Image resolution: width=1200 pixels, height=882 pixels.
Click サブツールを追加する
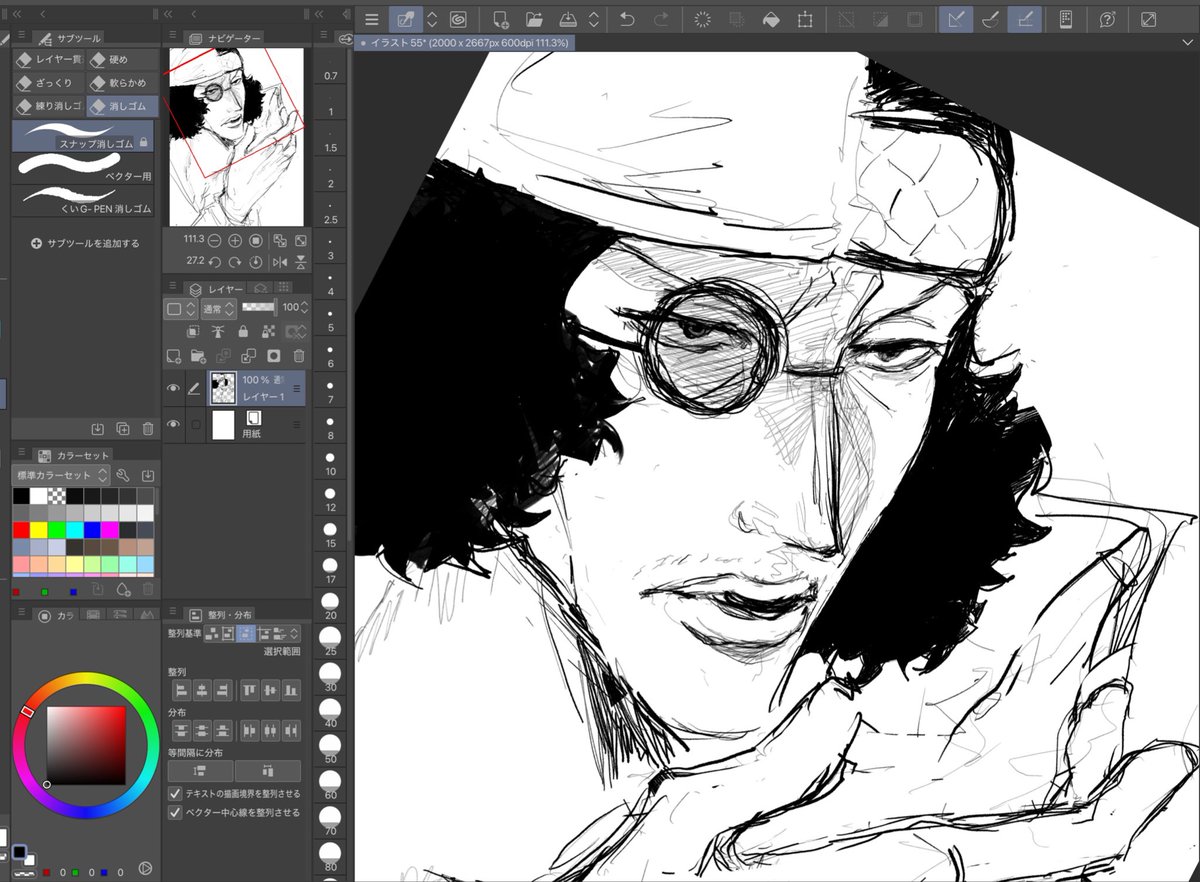tap(86, 243)
